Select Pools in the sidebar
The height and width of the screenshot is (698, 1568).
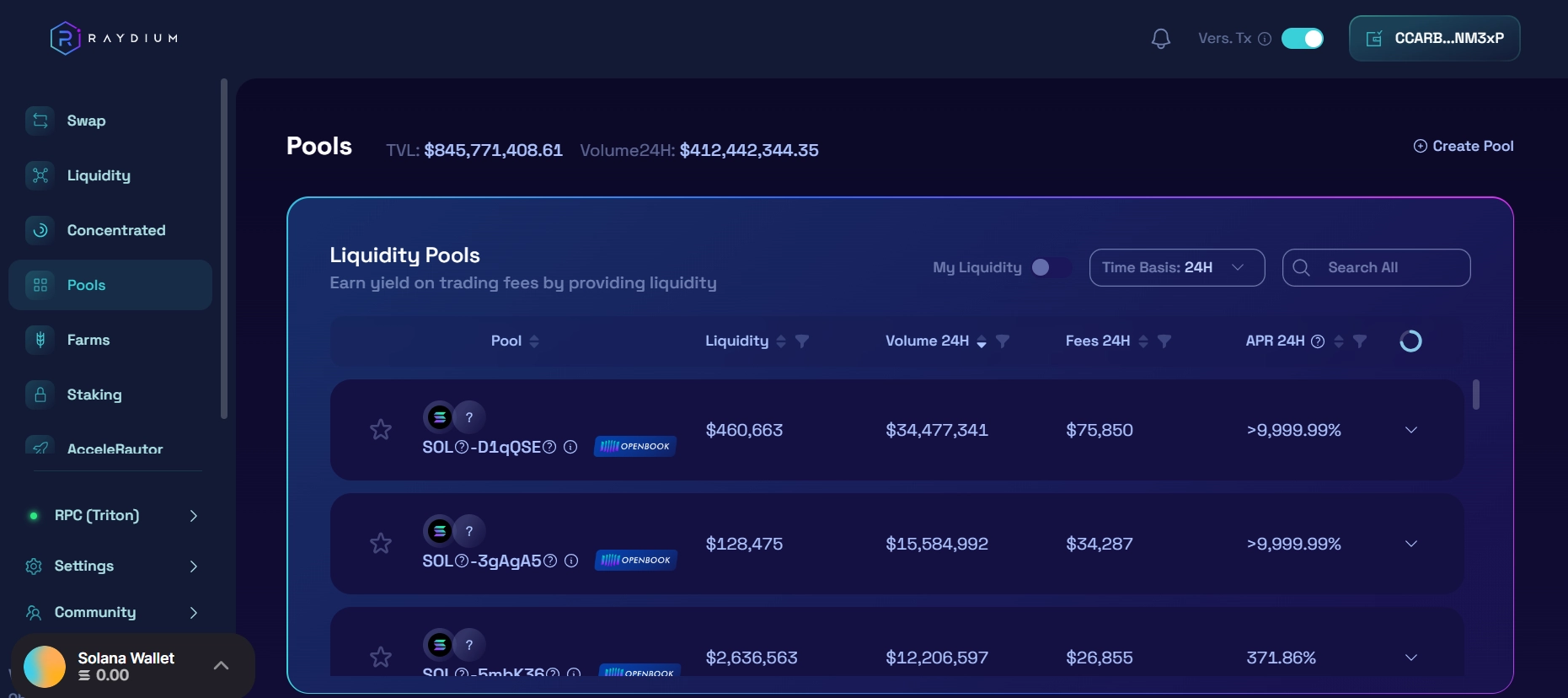pos(110,285)
